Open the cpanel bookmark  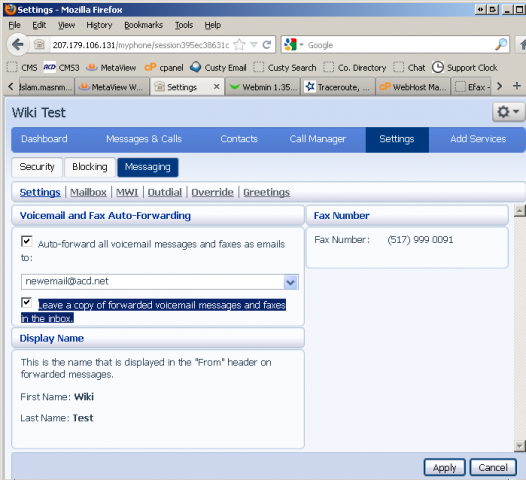pos(164,67)
